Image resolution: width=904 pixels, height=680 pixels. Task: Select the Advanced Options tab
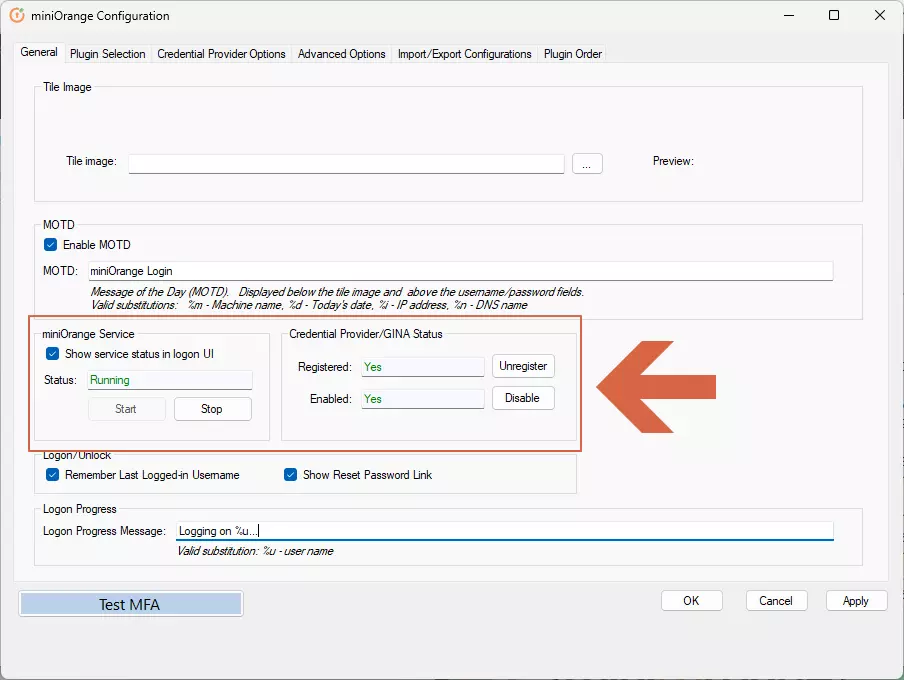(341, 54)
